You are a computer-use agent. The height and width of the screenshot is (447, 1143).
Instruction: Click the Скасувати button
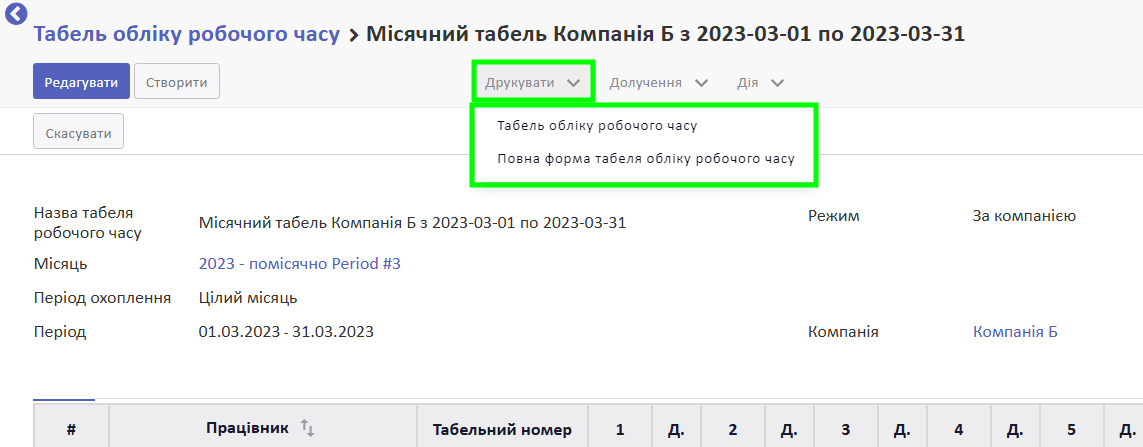click(x=79, y=131)
